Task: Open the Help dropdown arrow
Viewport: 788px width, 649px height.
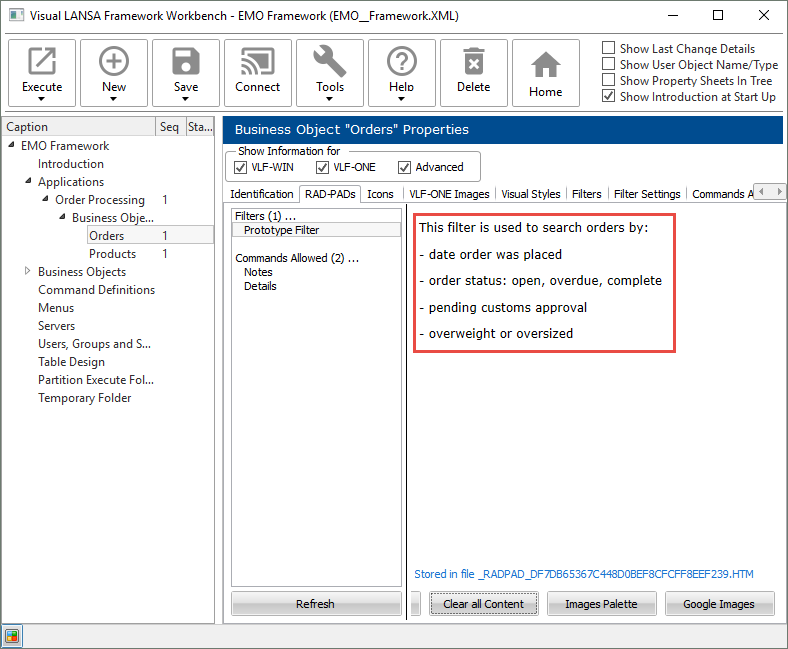Action: click(401, 99)
